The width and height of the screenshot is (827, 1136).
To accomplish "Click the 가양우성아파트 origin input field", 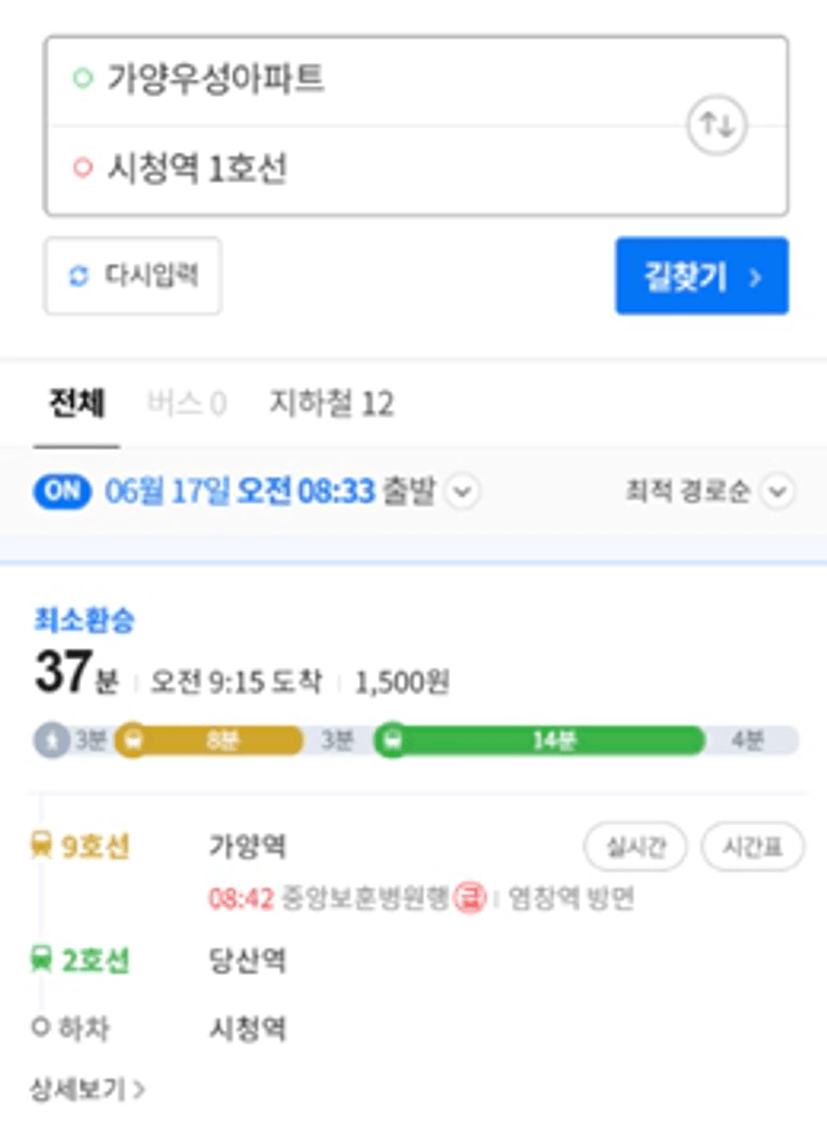I will pos(417,81).
